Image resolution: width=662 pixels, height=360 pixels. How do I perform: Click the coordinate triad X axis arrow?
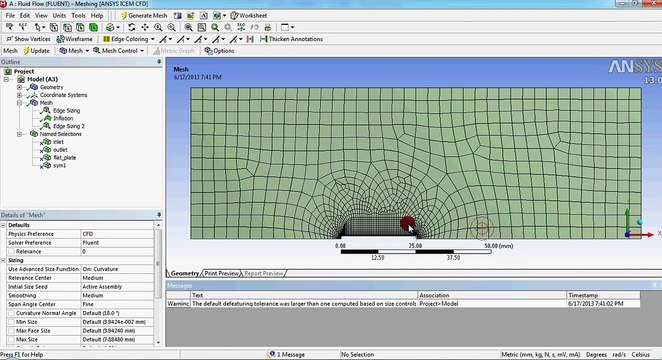pos(643,235)
